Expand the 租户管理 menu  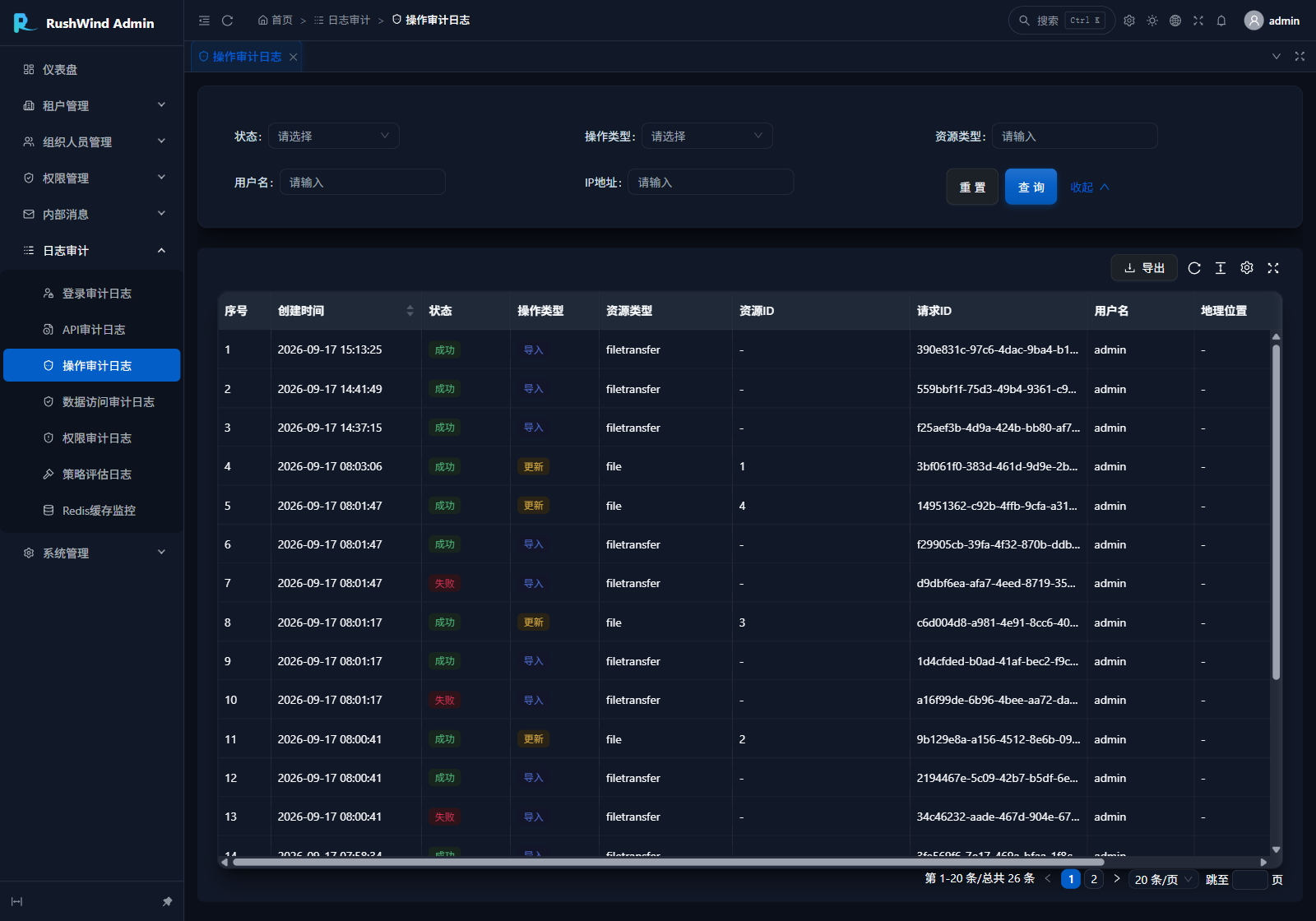click(92, 105)
